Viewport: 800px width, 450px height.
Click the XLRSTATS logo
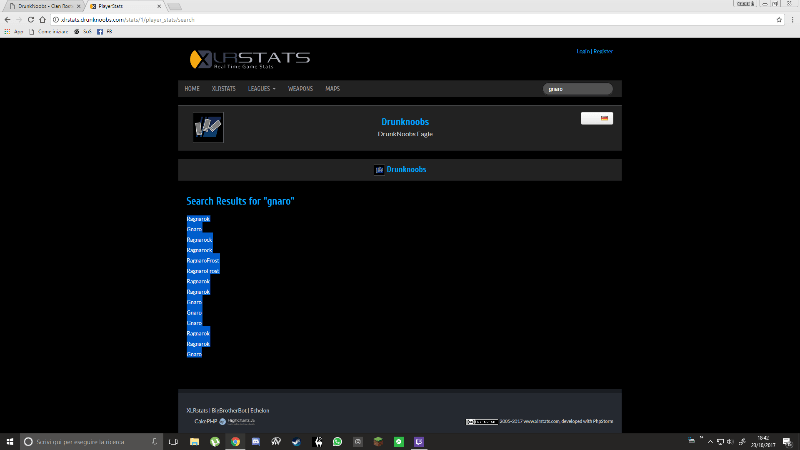click(250, 58)
